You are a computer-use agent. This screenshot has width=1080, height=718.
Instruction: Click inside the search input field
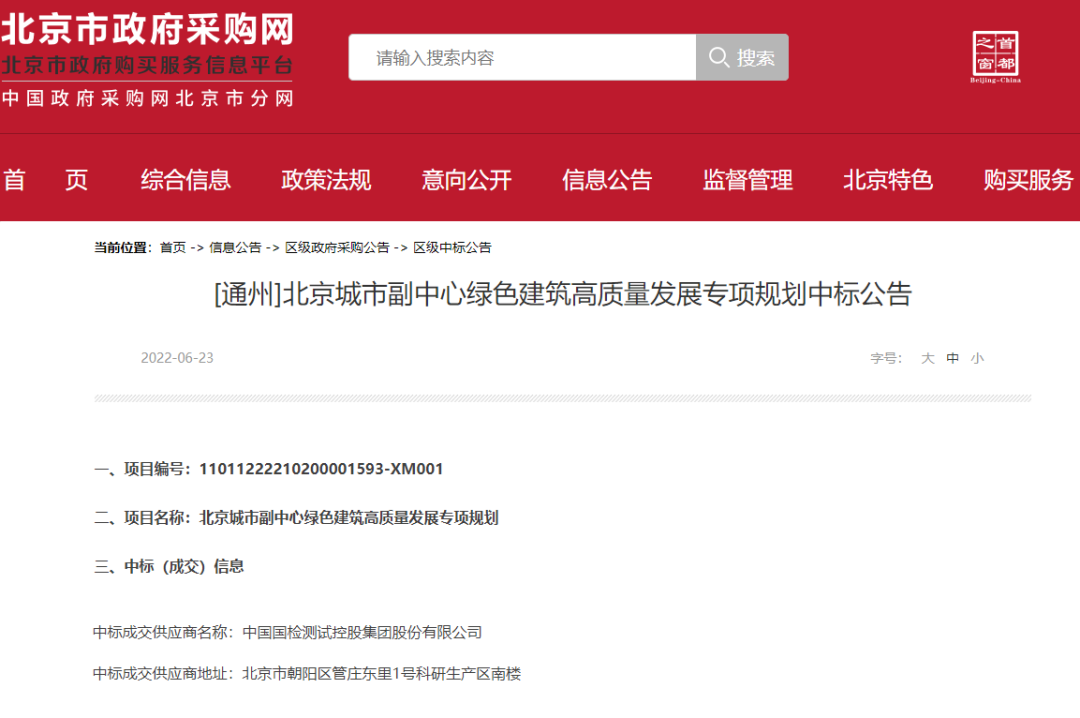pyautogui.click(x=520, y=57)
